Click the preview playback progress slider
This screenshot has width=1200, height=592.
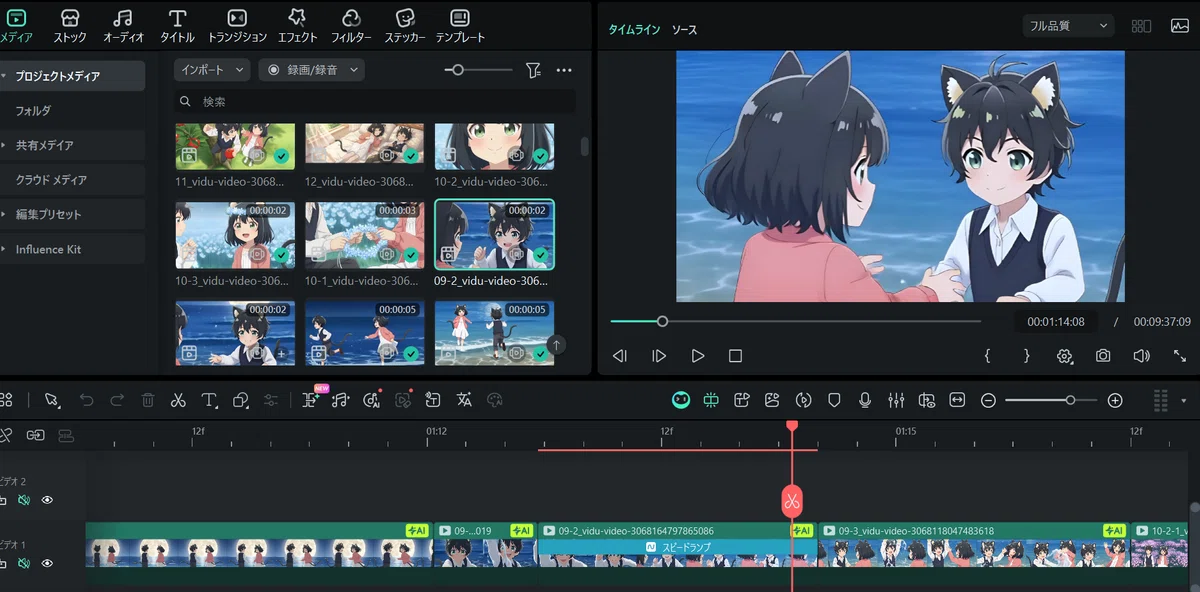(x=795, y=321)
